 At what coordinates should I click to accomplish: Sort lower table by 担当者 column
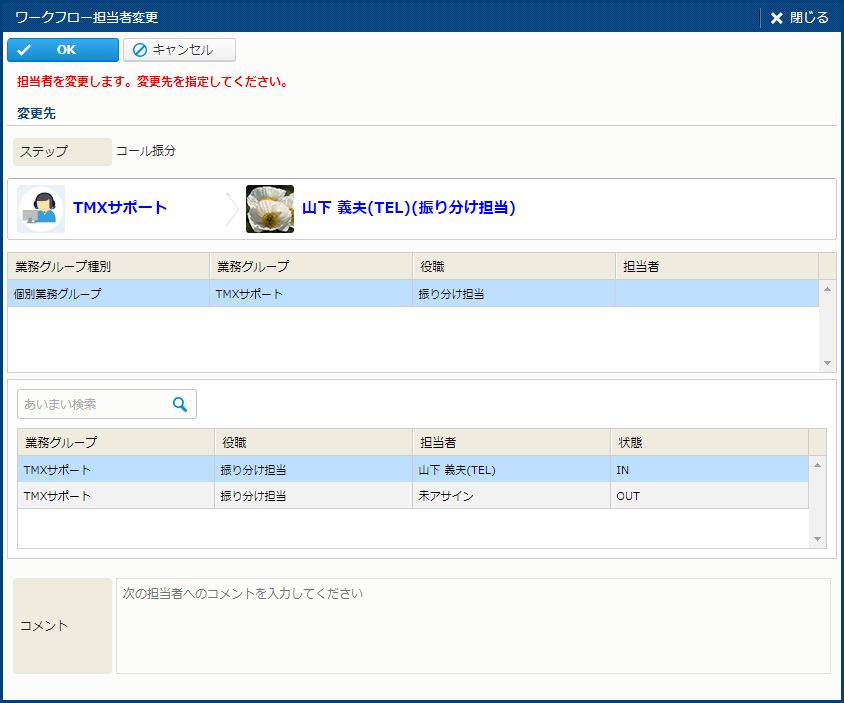[510, 442]
